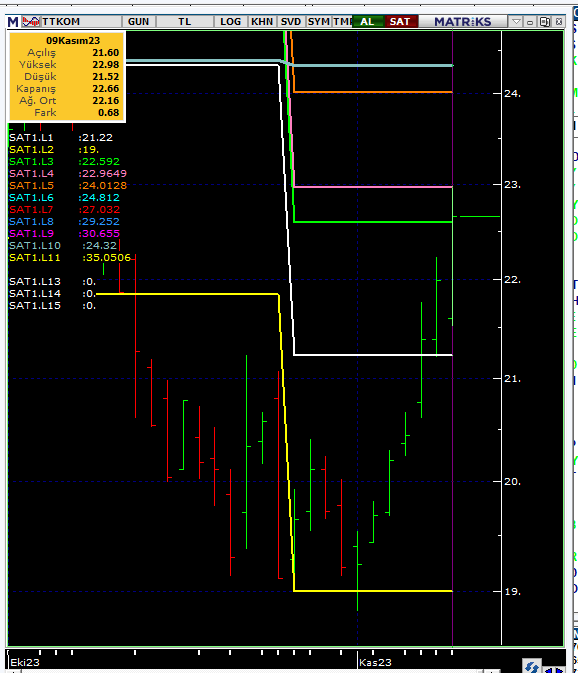Viewport: 578px width, 673px height.
Task: Open the dropdown arrow next to MATRIKS
Action: point(516,22)
